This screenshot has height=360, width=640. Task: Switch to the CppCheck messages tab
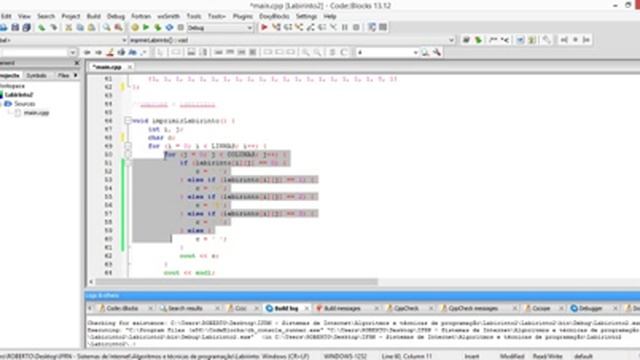(x=473, y=308)
